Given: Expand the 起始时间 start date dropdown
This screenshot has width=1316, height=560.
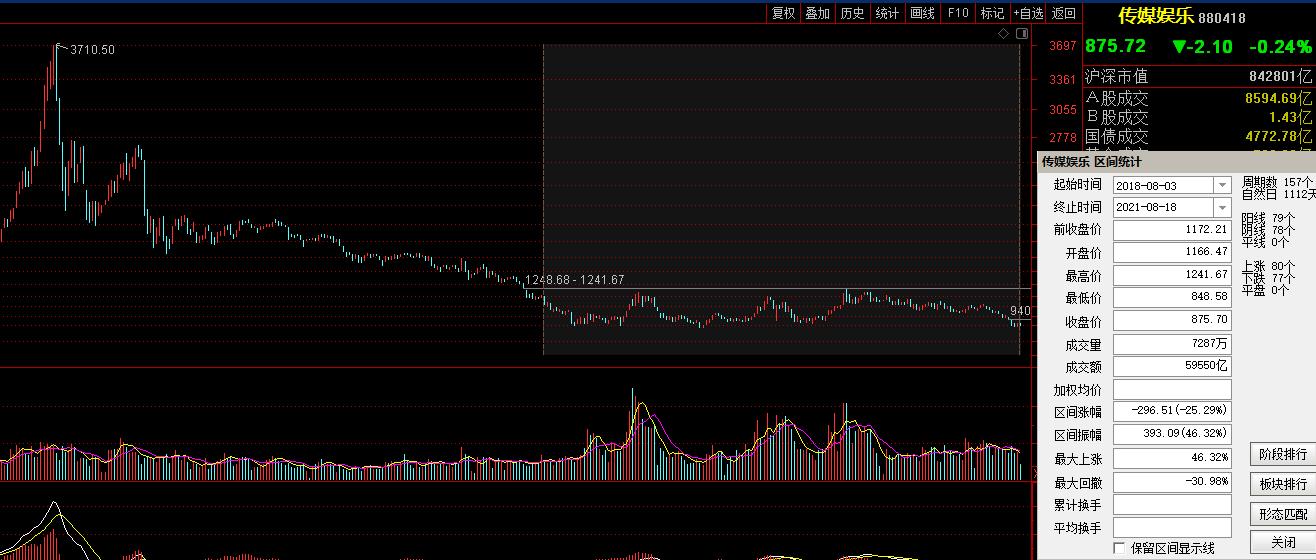Looking at the screenshot, I should [x=1222, y=185].
